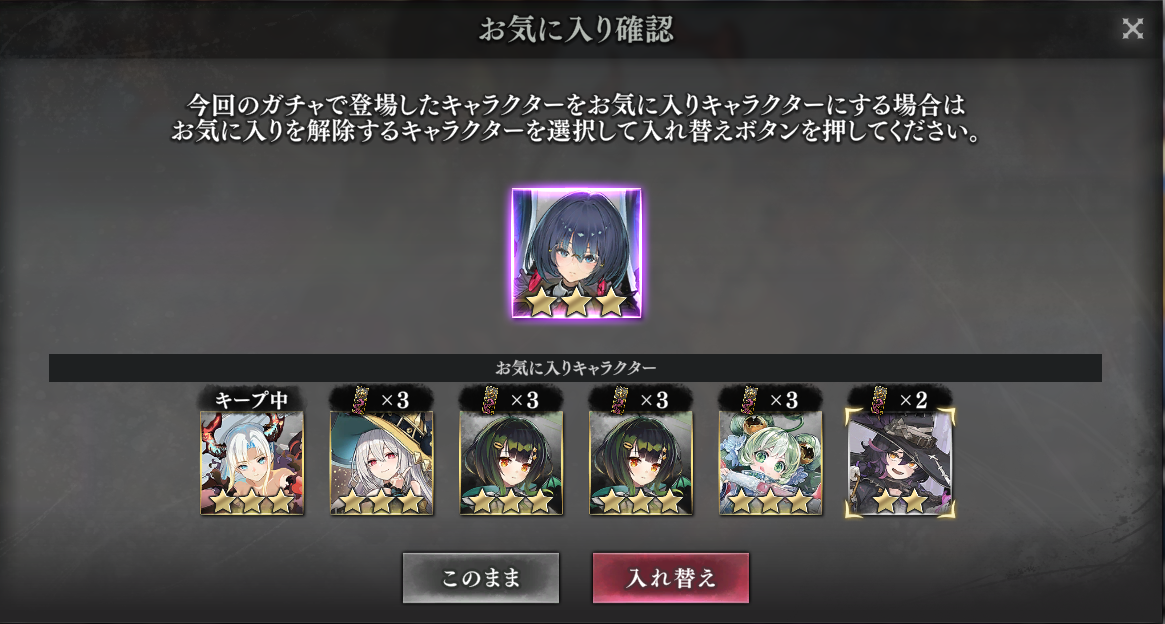
Task: Select the horned white-haired character marked キープ中
Action: (x=252, y=463)
